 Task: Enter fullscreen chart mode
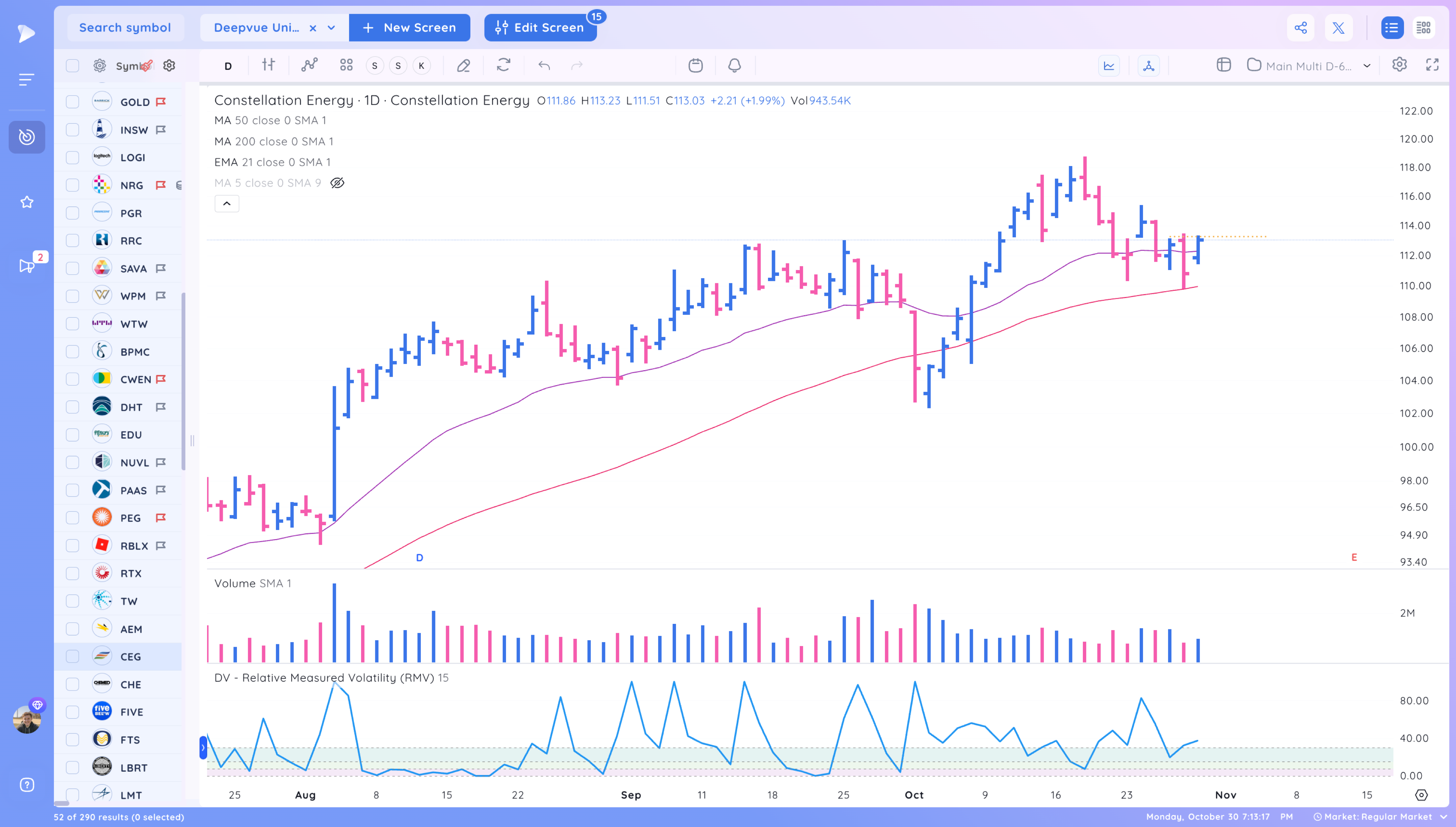(x=1432, y=65)
